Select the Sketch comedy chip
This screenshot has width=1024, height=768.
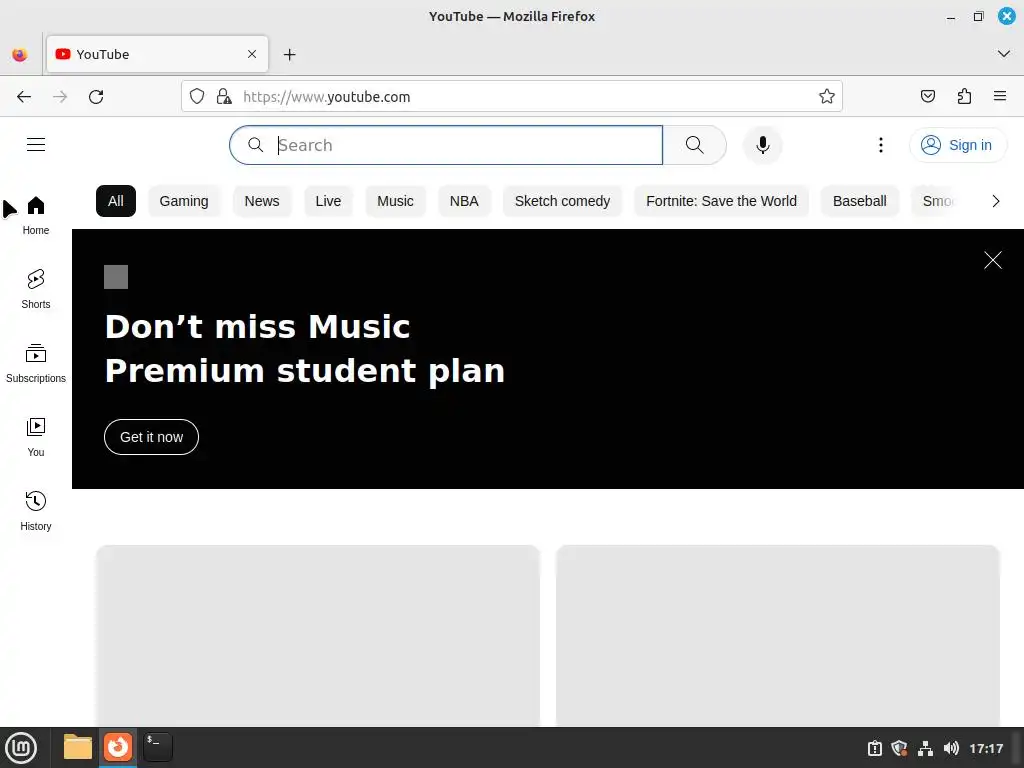(x=562, y=201)
